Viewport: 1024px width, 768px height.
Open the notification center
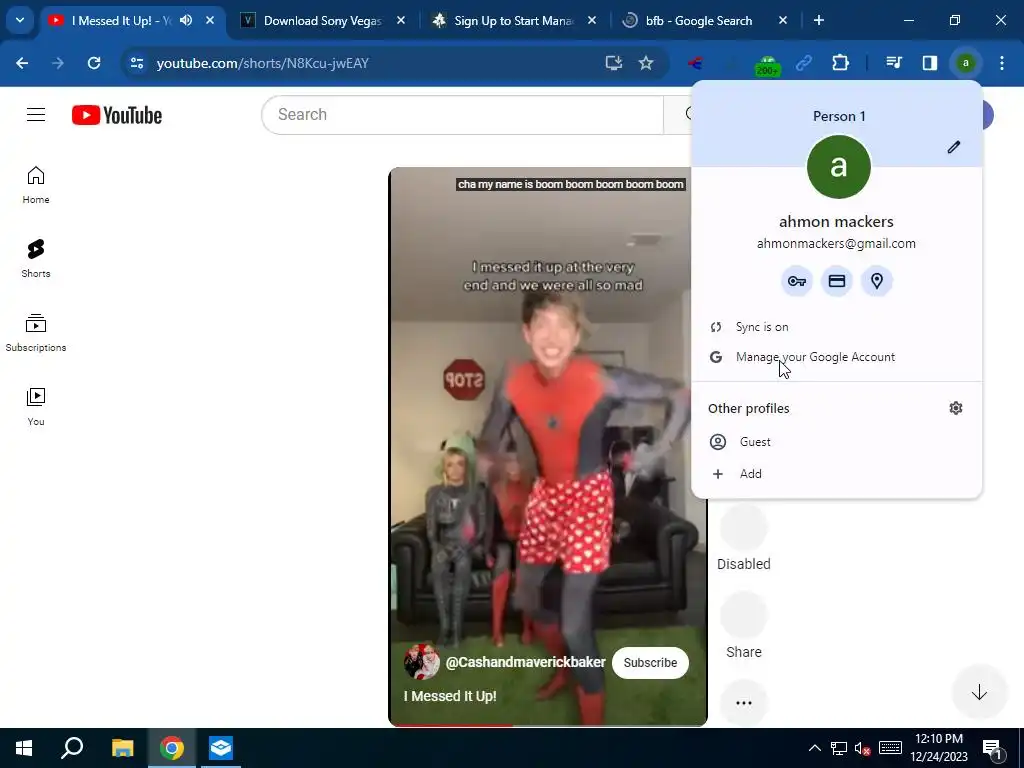pos(992,748)
